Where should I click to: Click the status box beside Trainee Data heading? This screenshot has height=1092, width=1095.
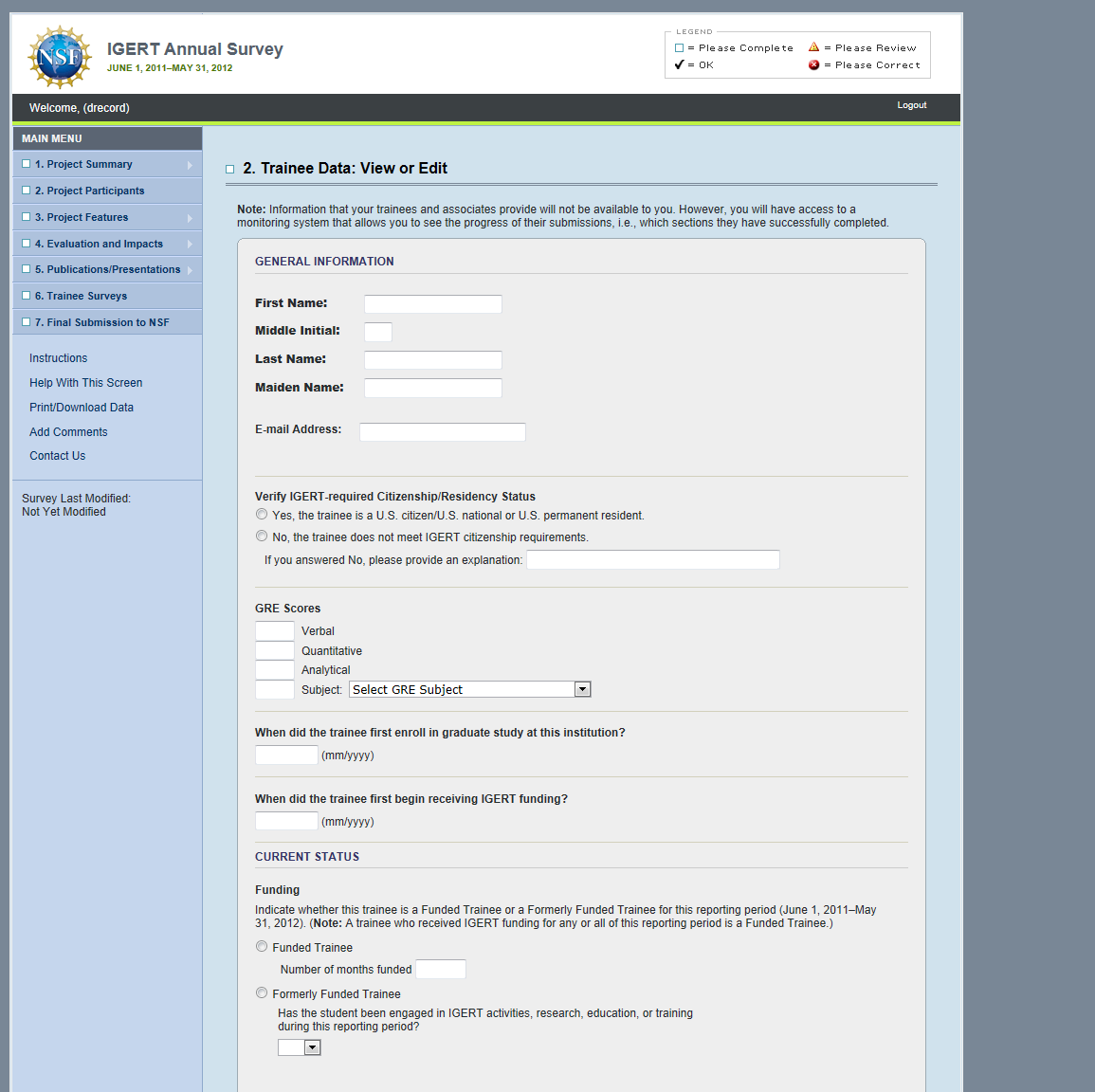click(x=229, y=170)
